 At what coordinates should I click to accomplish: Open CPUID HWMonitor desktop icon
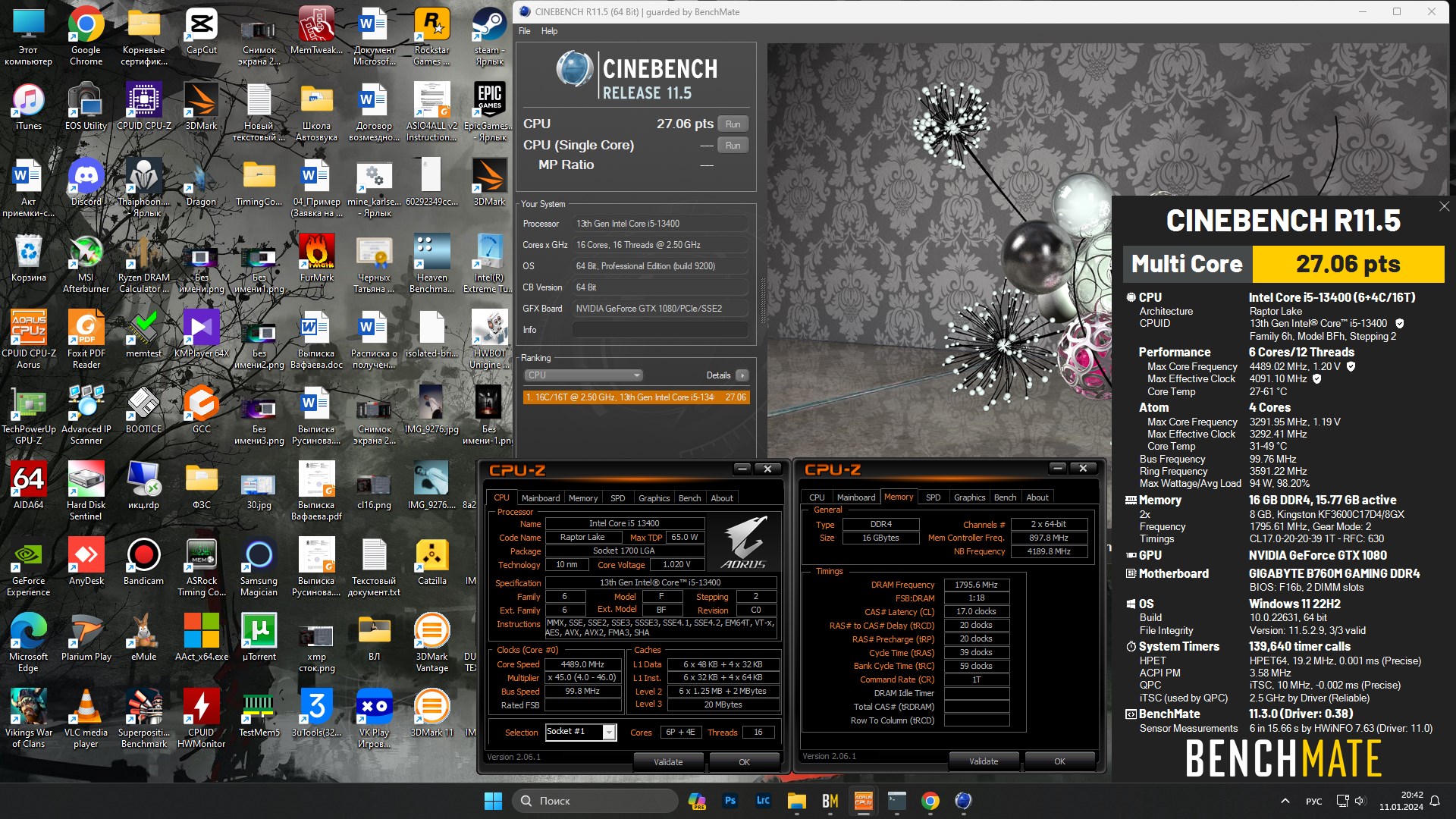point(201,718)
